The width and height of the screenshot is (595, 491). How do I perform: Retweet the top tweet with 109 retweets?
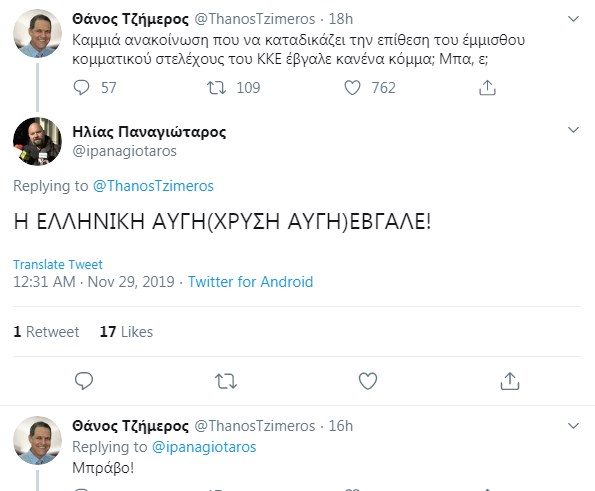tap(216, 88)
